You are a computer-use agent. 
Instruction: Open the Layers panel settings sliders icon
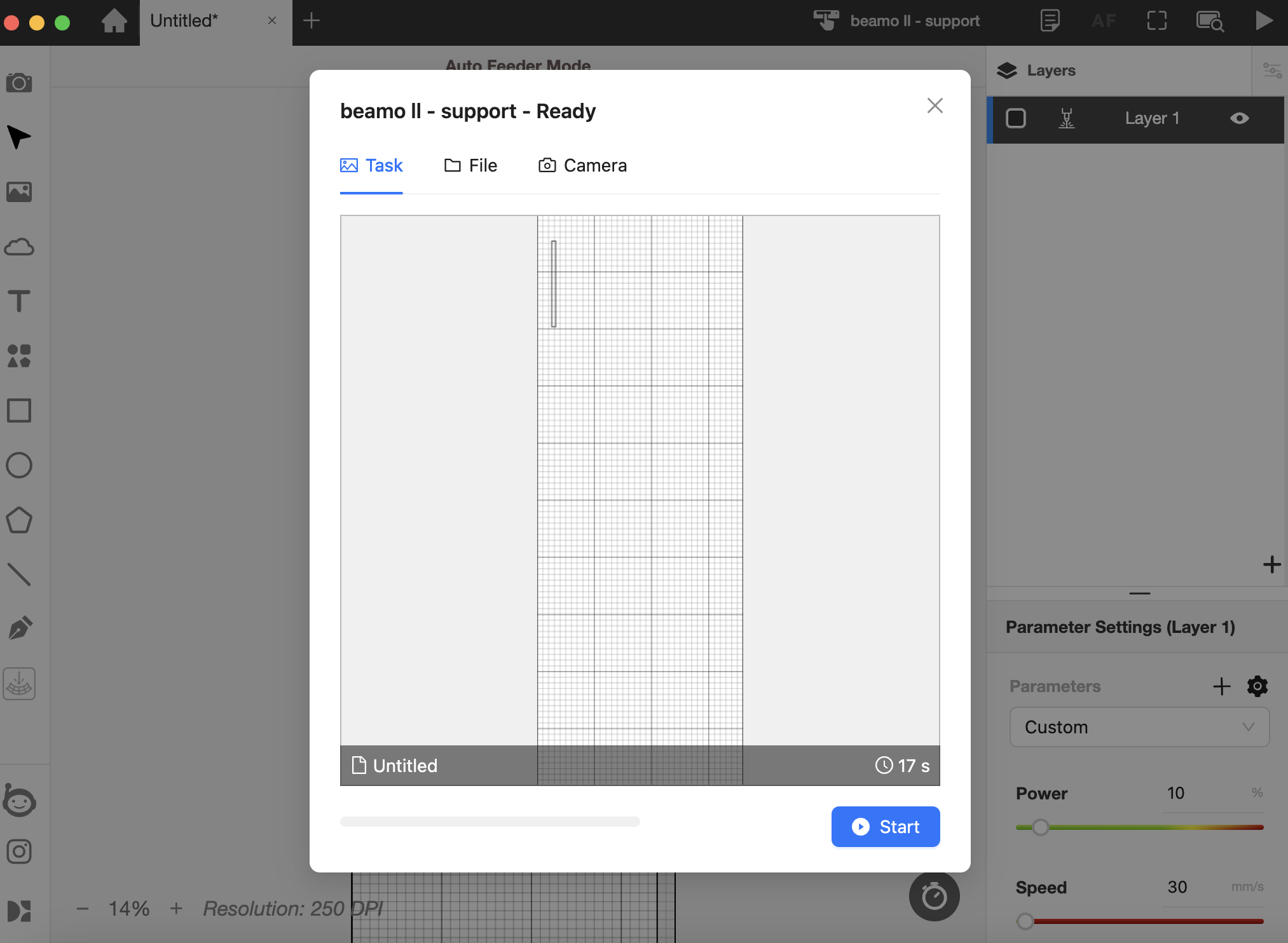(1272, 70)
